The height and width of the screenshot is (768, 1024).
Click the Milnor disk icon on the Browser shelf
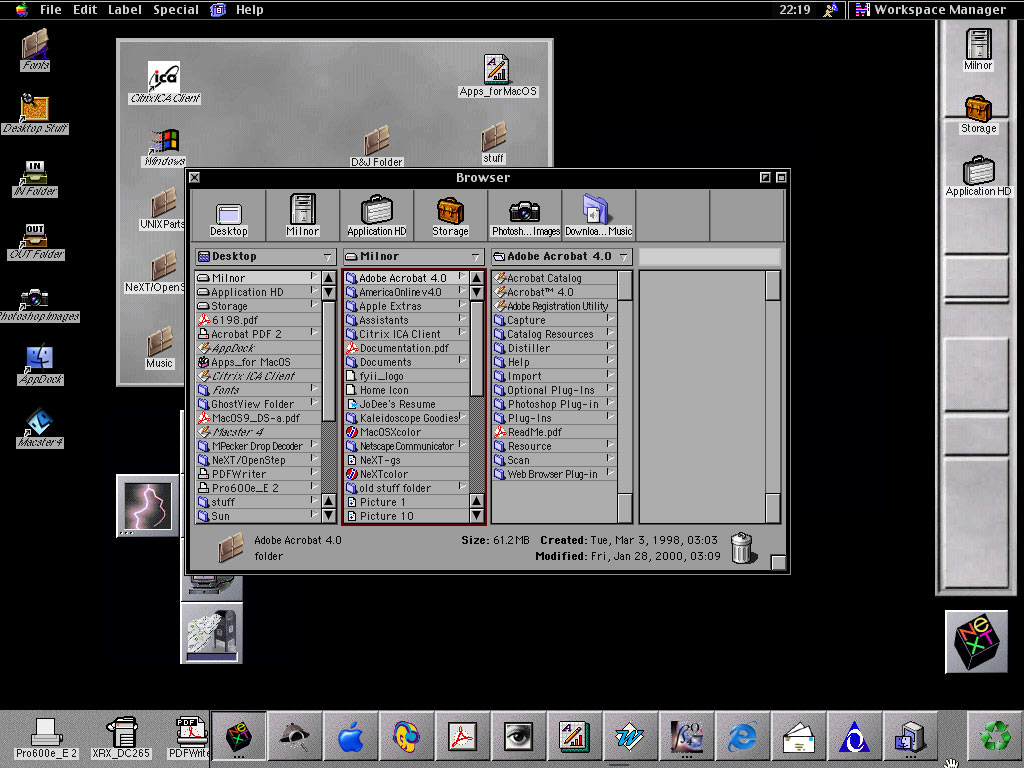point(303,216)
